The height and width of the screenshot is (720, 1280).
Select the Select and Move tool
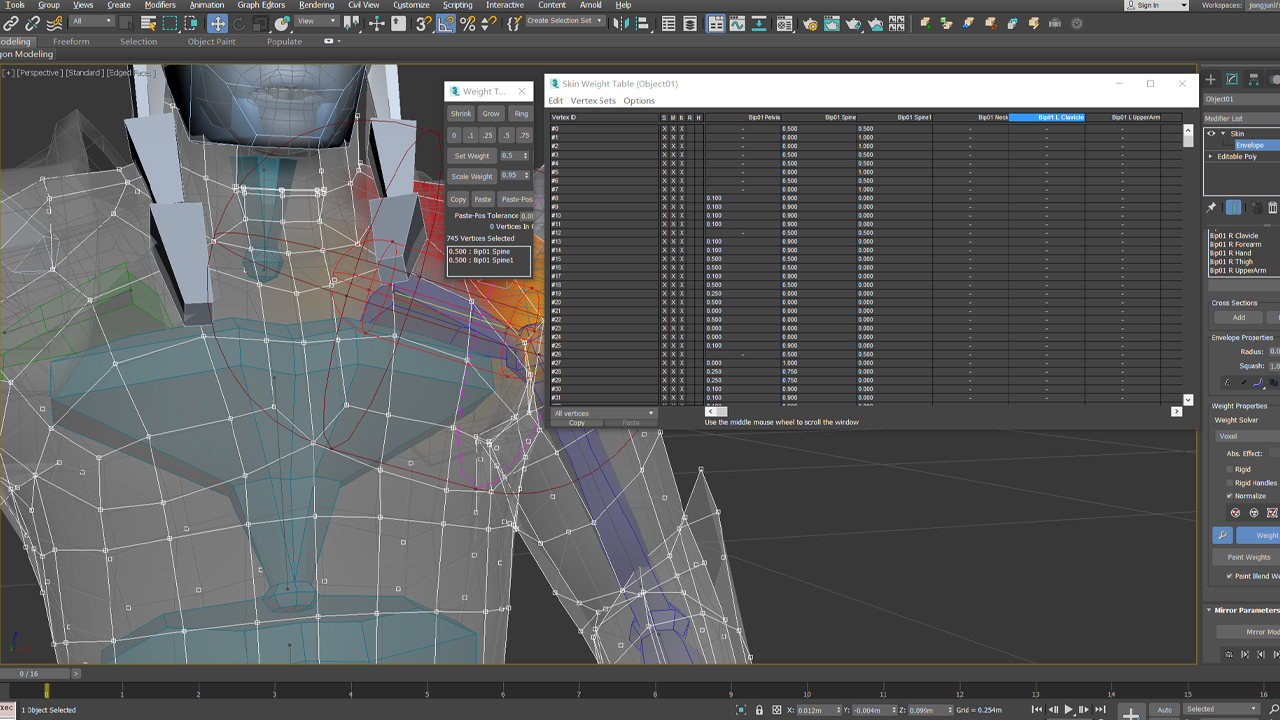[x=218, y=22]
